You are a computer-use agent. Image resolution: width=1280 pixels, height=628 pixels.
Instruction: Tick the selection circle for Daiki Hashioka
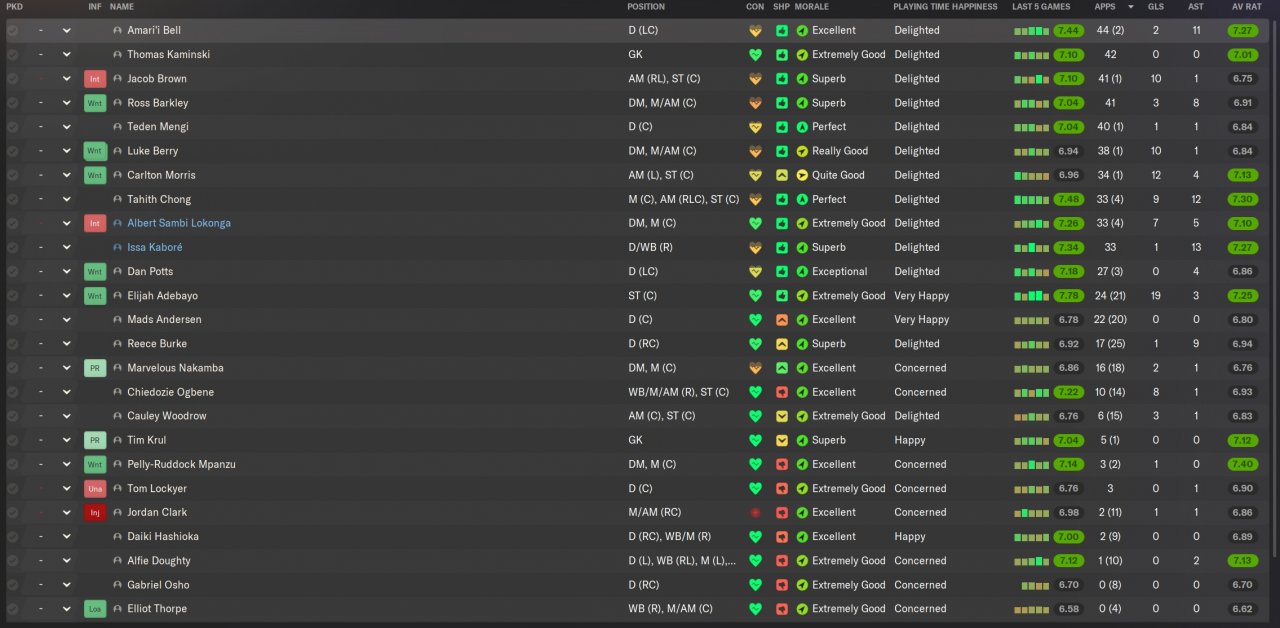pyautogui.click(x=12, y=537)
